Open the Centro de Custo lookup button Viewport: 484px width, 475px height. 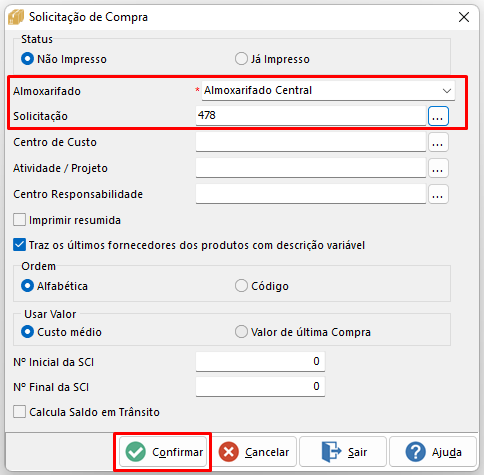[438, 142]
